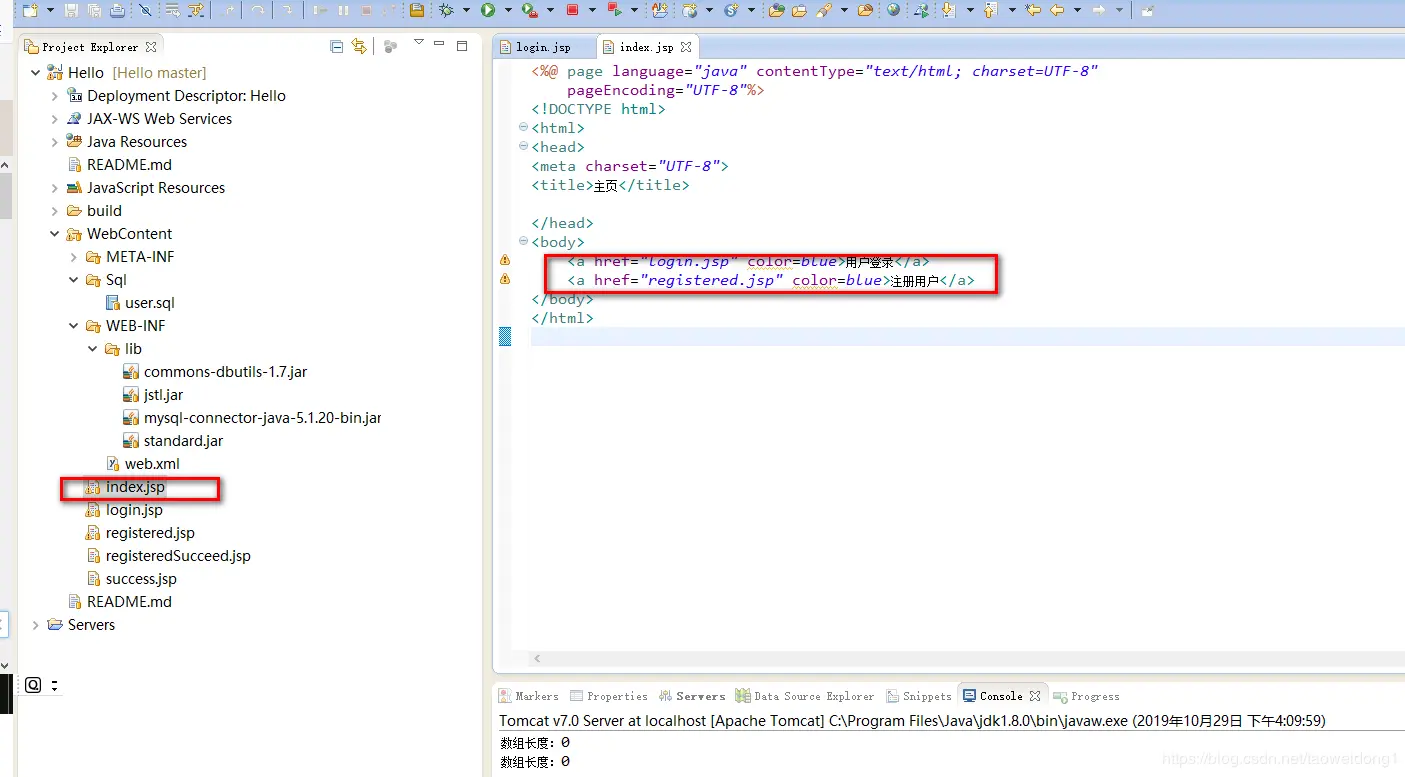Collapse the Sql folder node

pos(74,280)
